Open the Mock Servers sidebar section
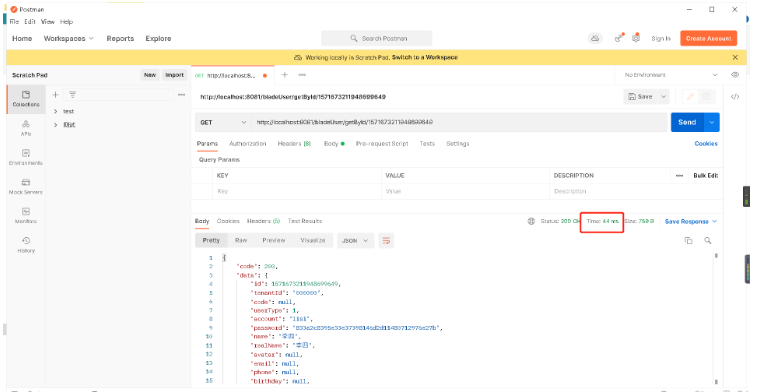 pos(26,186)
